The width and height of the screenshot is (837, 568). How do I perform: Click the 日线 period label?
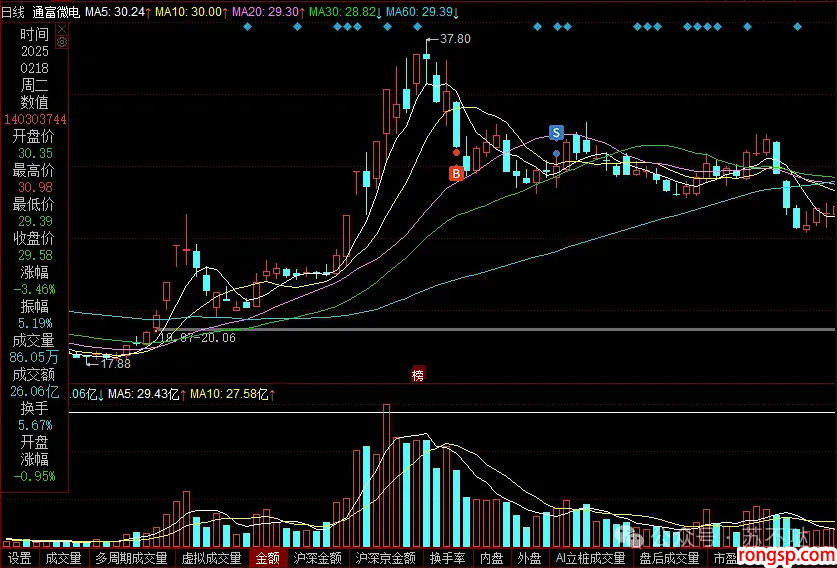pos(15,11)
